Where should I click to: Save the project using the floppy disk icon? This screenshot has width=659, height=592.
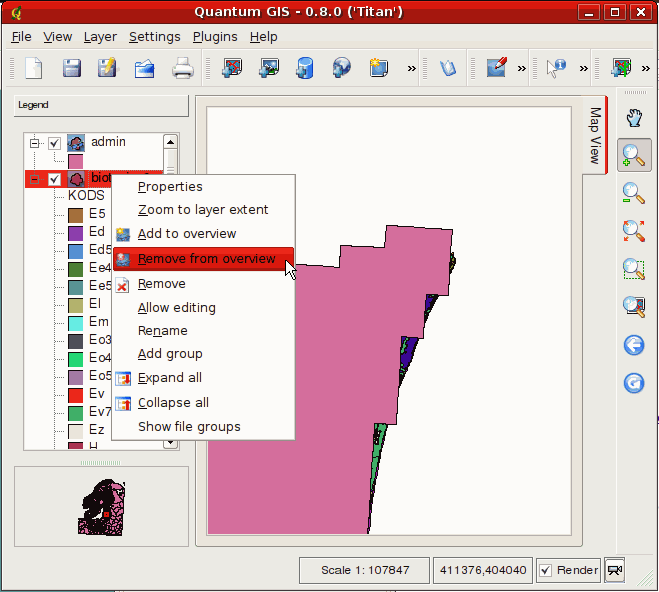tap(71, 68)
